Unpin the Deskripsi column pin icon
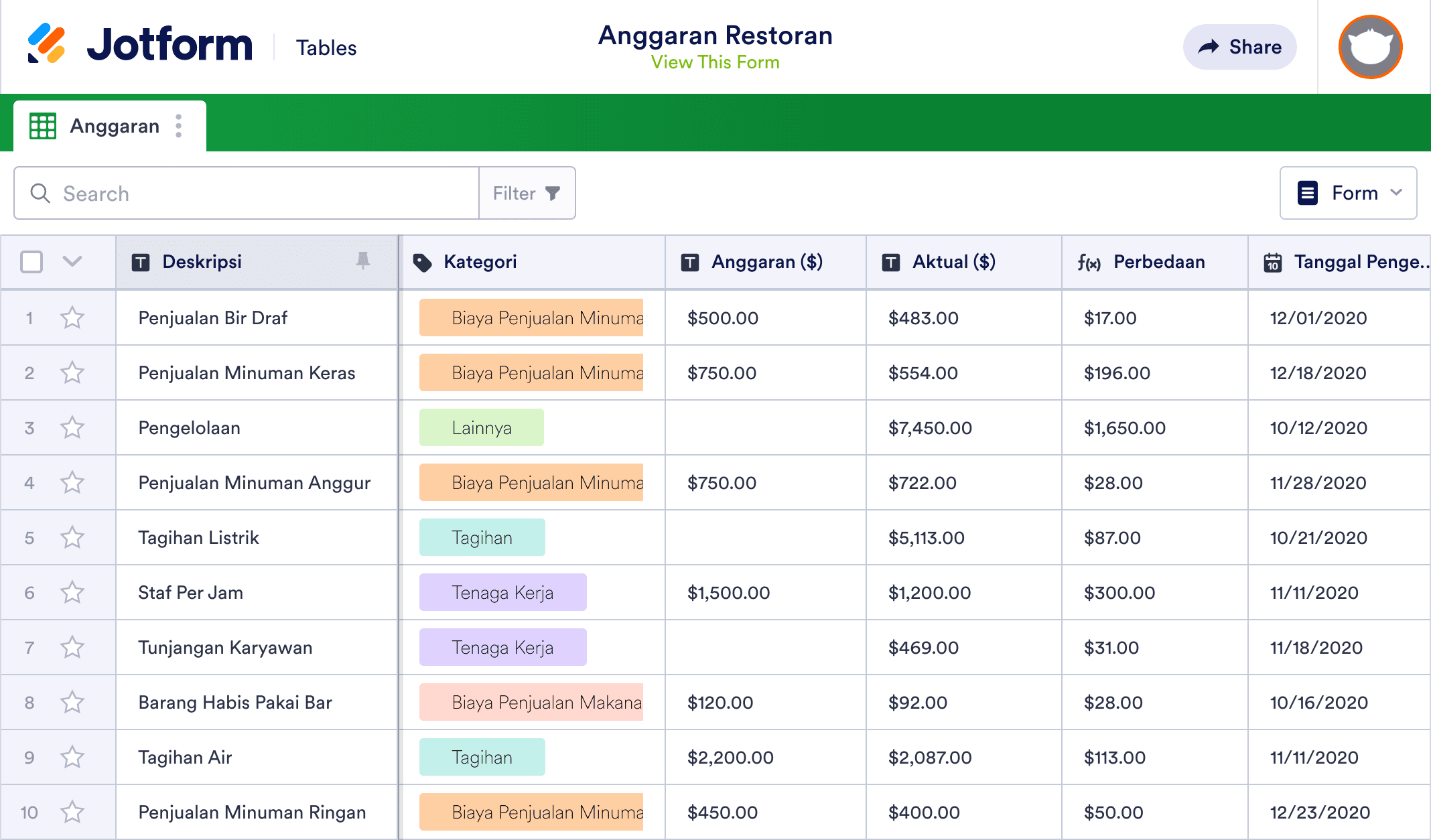The height and width of the screenshot is (840, 1431). coord(362,262)
